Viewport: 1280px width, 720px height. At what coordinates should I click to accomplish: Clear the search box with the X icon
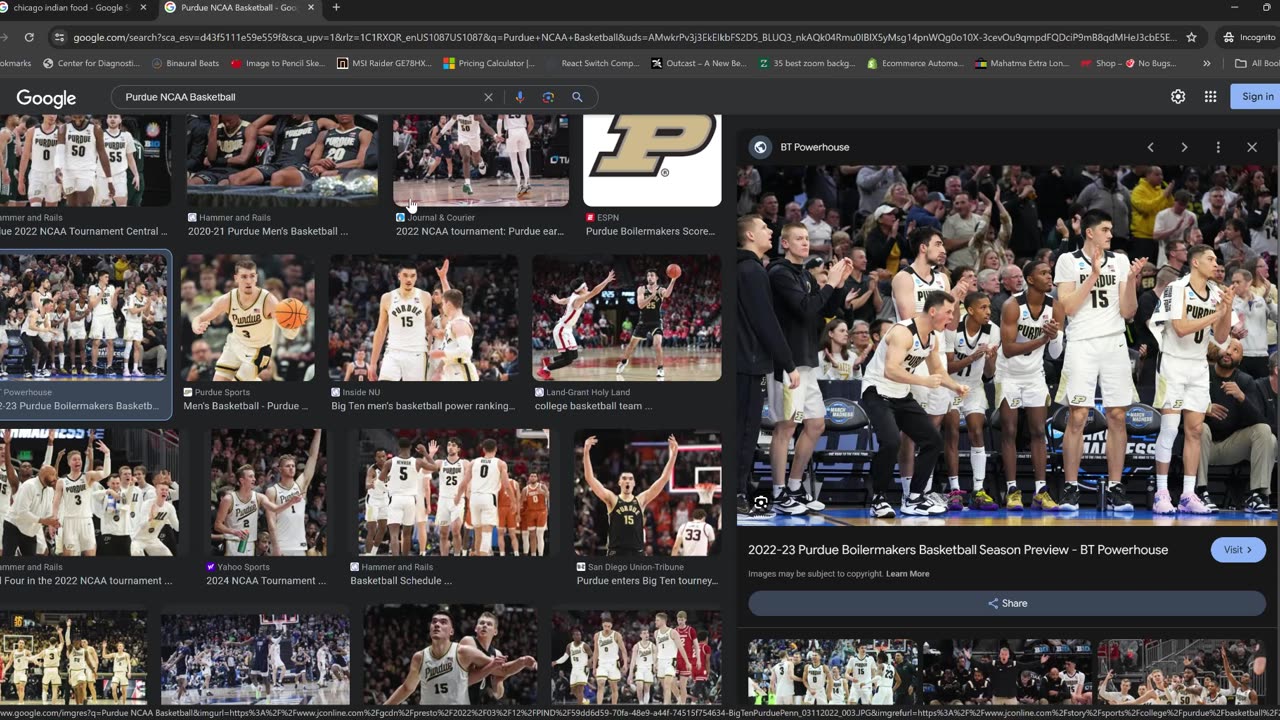pos(488,97)
